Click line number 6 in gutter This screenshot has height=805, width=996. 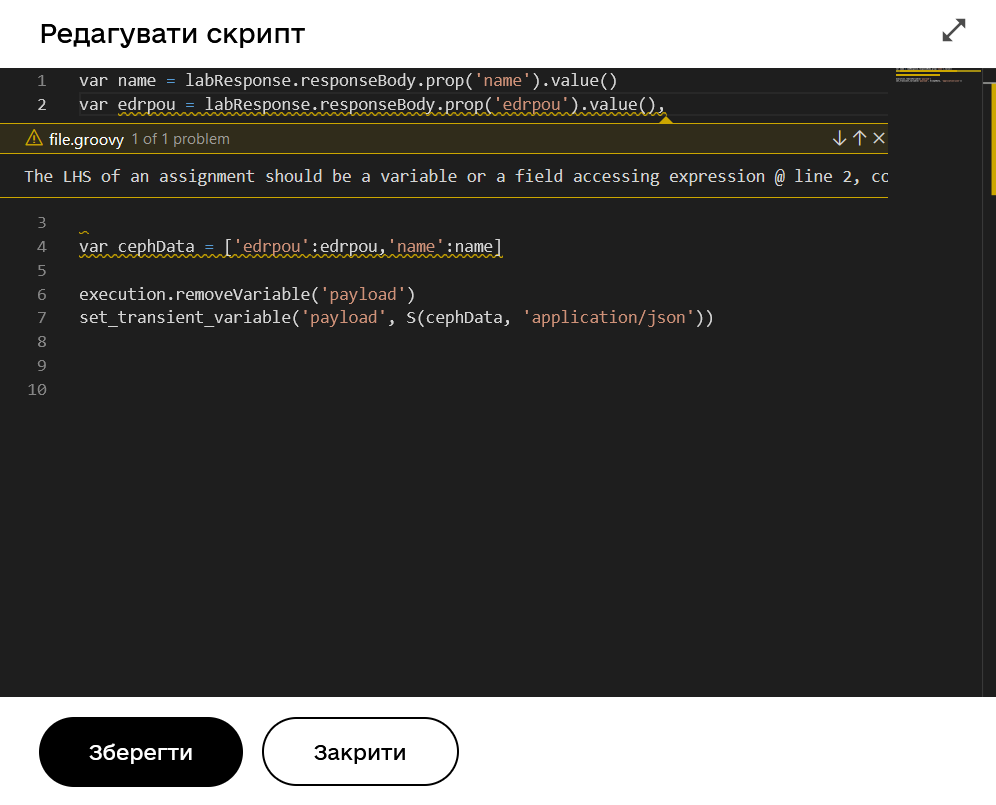(x=41, y=294)
